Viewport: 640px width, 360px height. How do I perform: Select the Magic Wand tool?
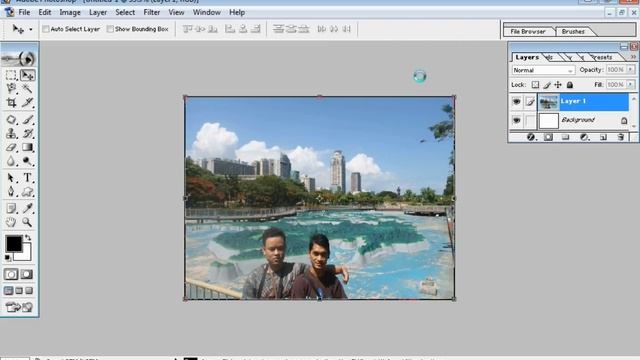pos(27,89)
